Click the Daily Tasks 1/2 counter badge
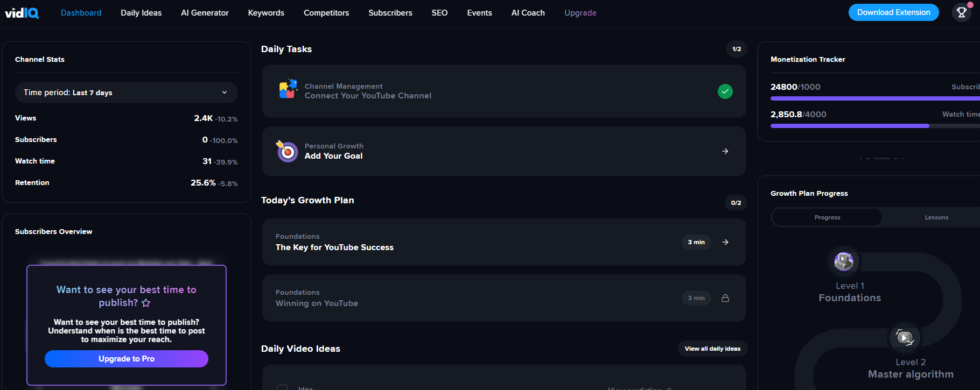Image resolution: width=980 pixels, height=390 pixels. tap(736, 49)
